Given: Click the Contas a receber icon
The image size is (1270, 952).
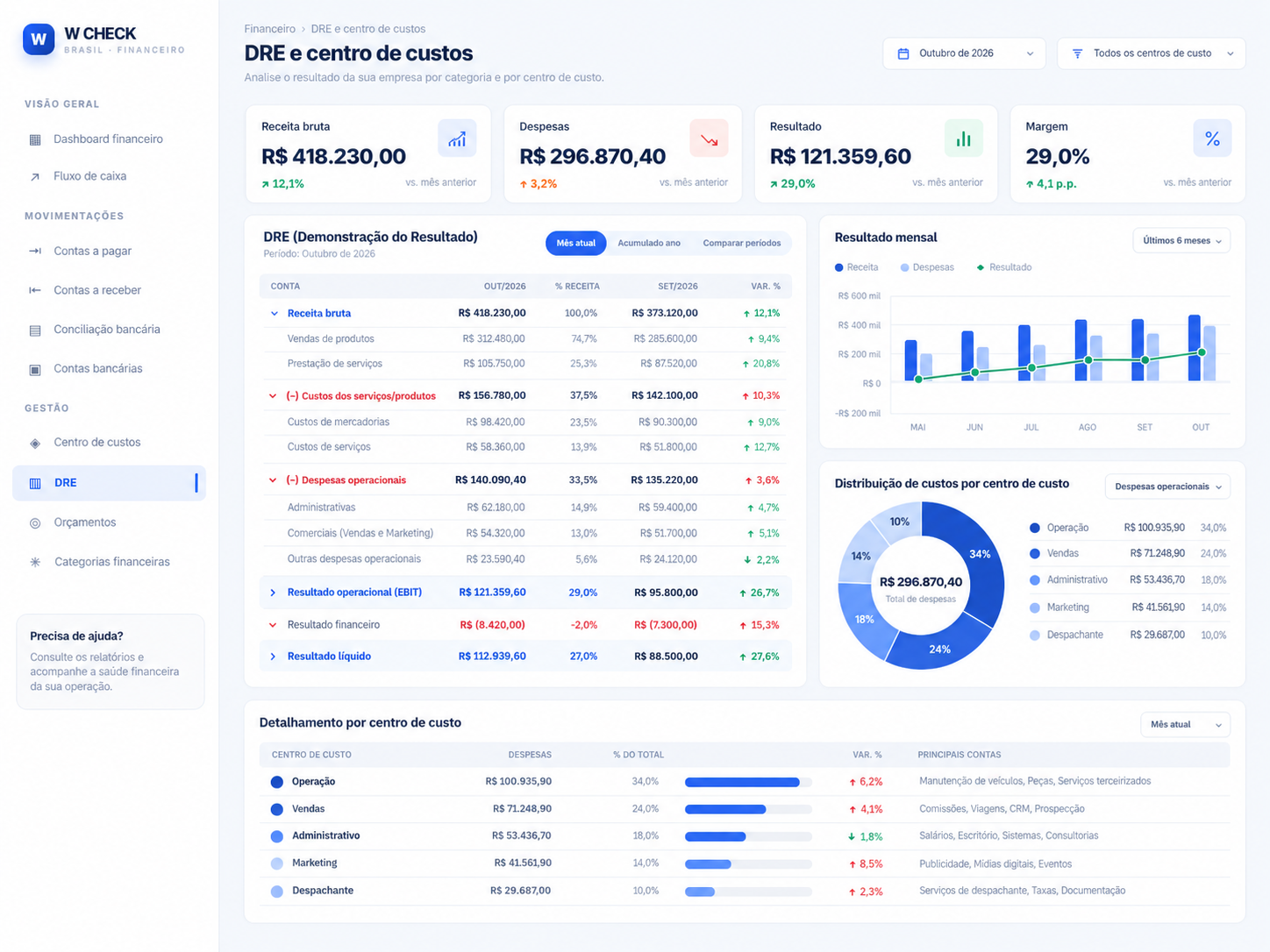Looking at the screenshot, I should 35,290.
